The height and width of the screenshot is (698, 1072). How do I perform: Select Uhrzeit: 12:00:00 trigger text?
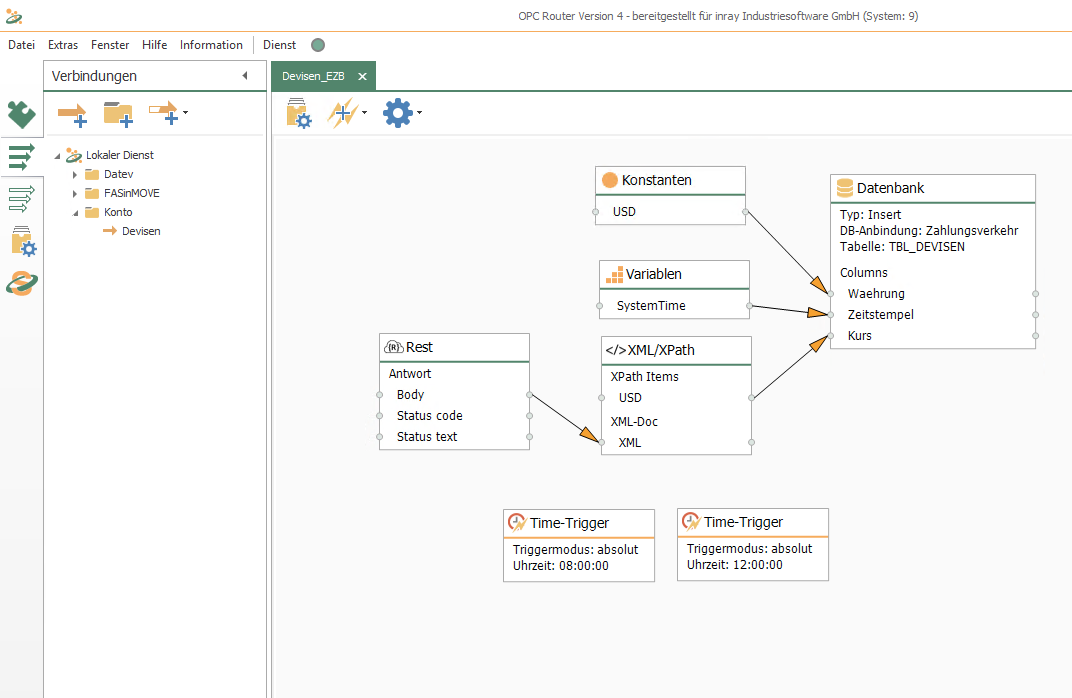point(735,565)
